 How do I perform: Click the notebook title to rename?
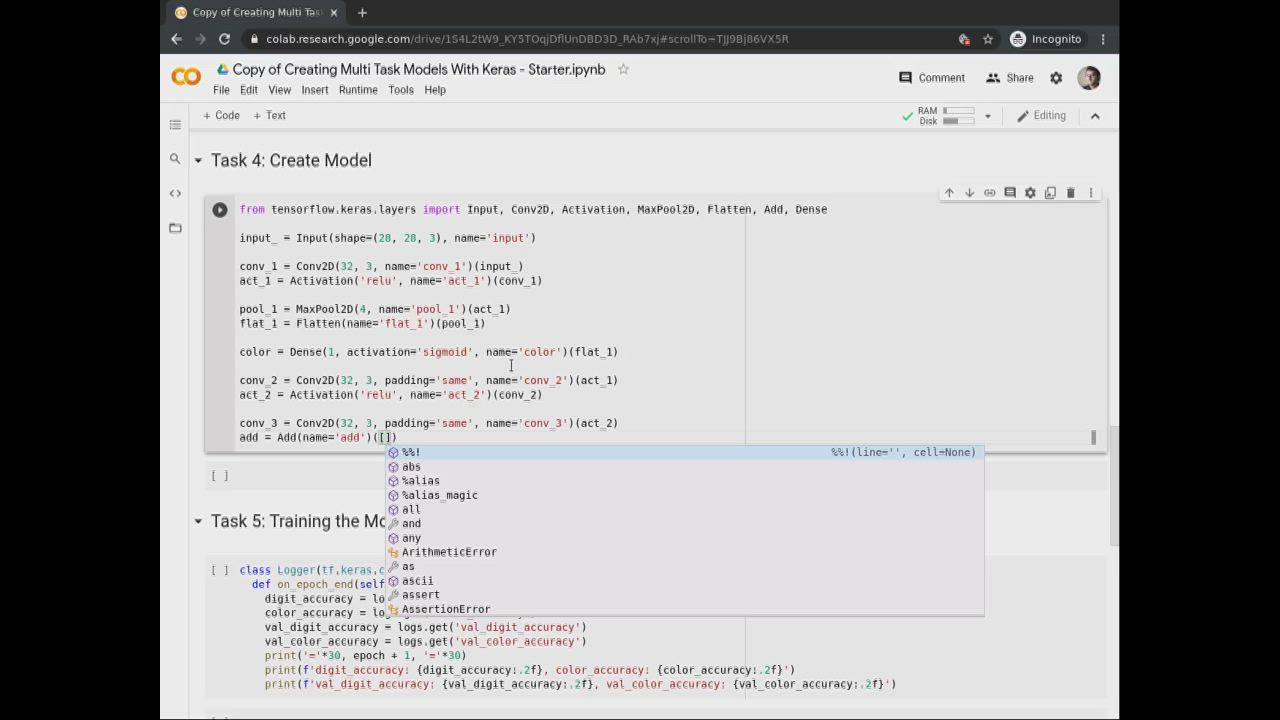(419, 70)
